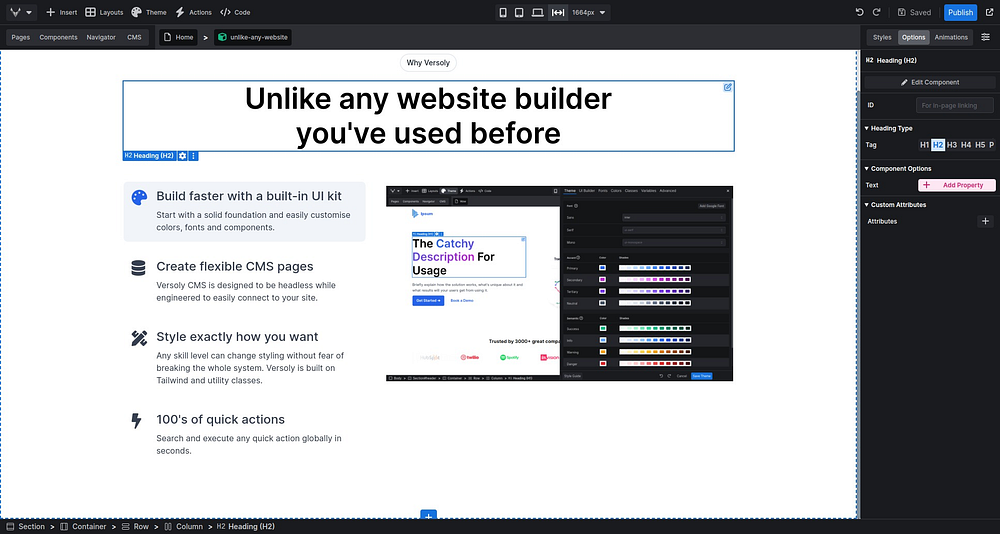Open the Navigator tab

101,37
